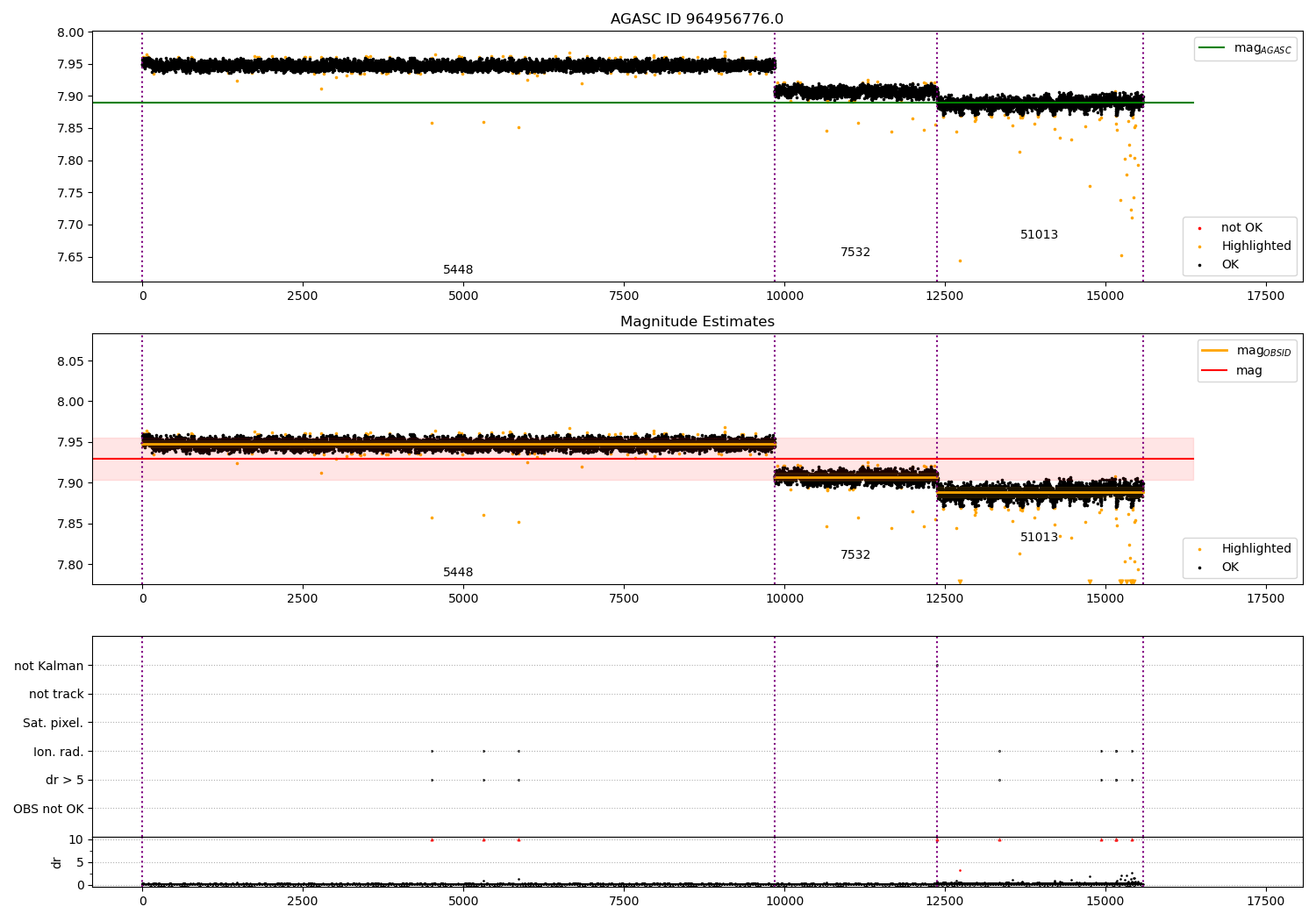Click the 2500 x-tick under the middle plot
1316x921 pixels.
[303, 598]
